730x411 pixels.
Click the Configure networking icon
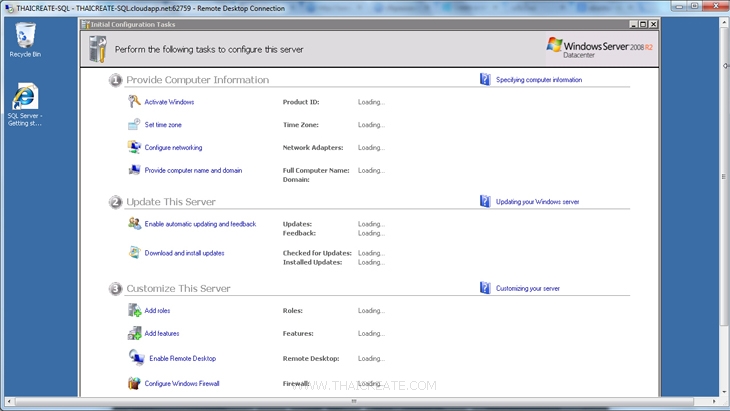coord(134,147)
